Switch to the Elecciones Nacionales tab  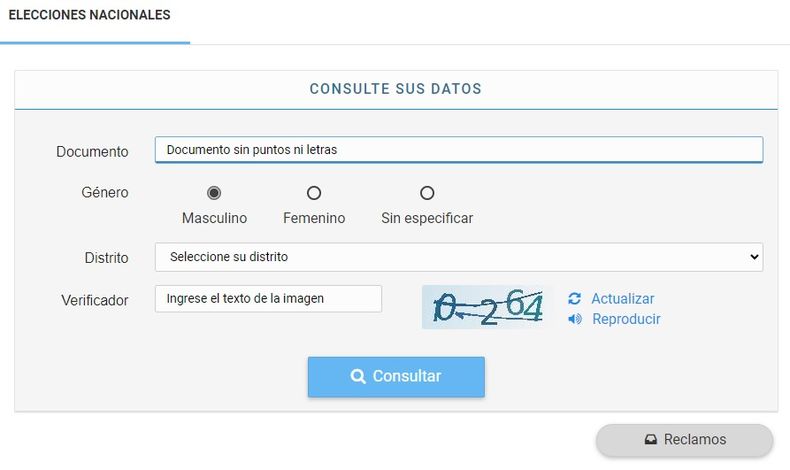click(x=89, y=16)
